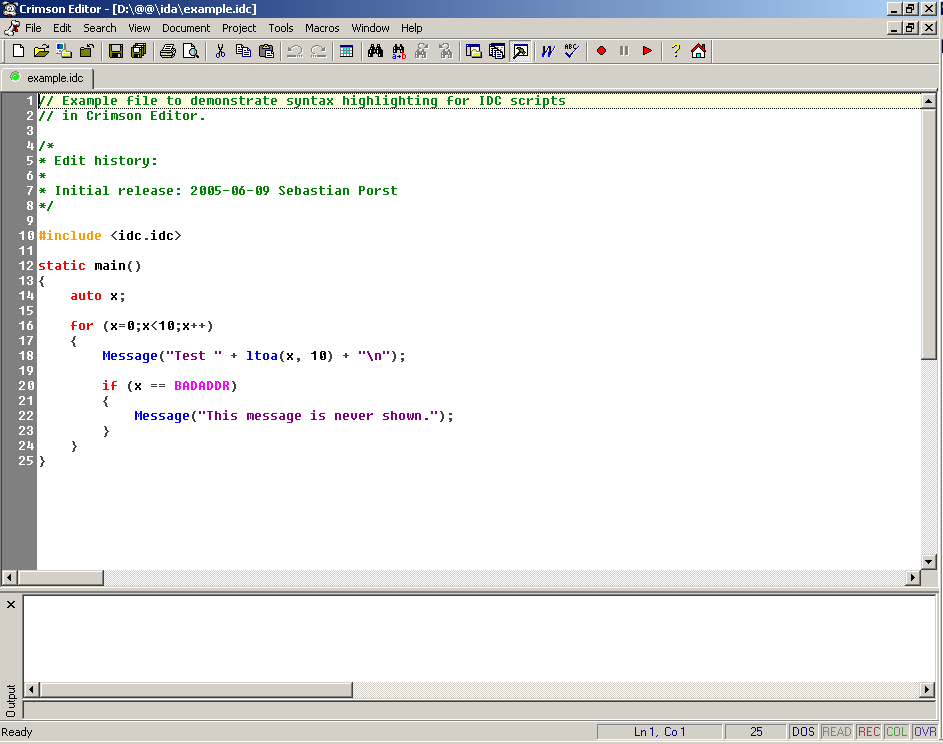Start macro recording with red dot
This screenshot has width=943, height=744.
tap(601, 51)
